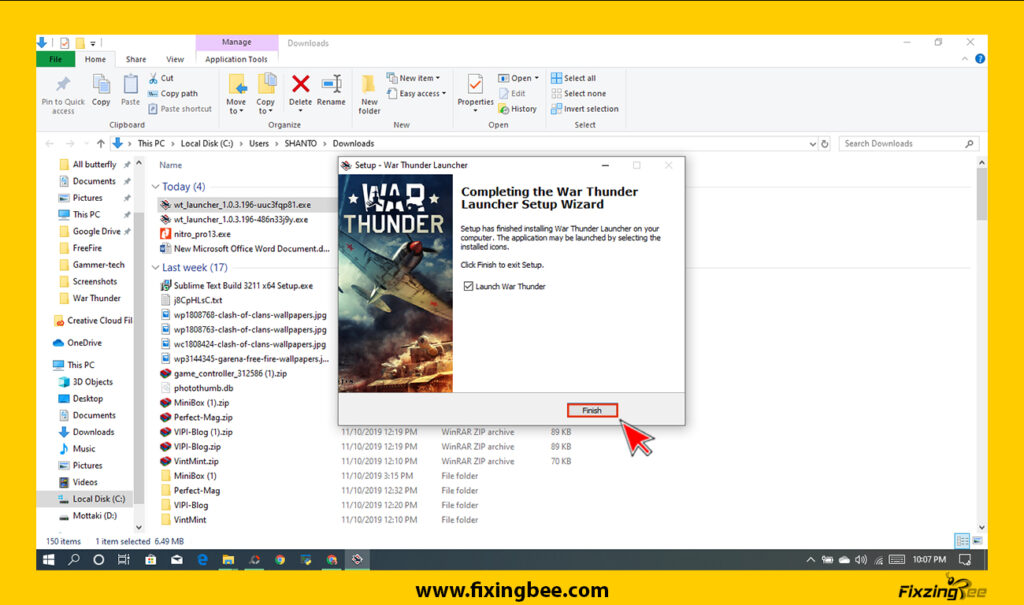Open the File tab
The width and height of the screenshot is (1024, 605).
click(56, 59)
